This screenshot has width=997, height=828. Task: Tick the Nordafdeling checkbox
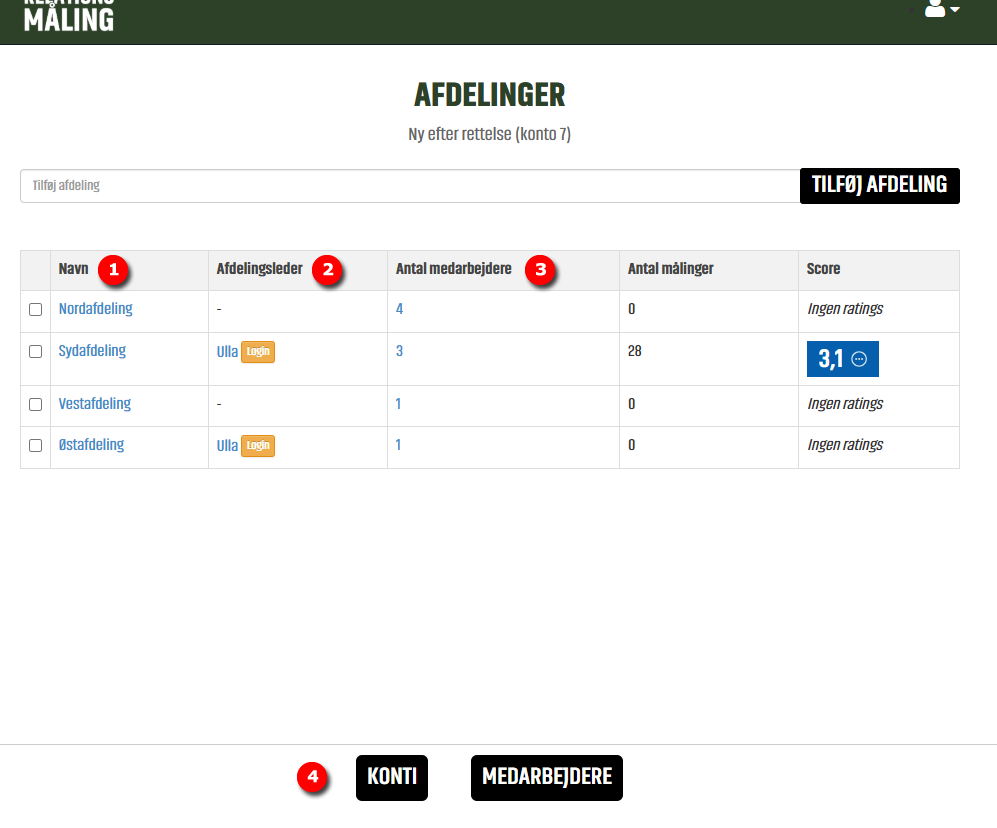coord(36,310)
